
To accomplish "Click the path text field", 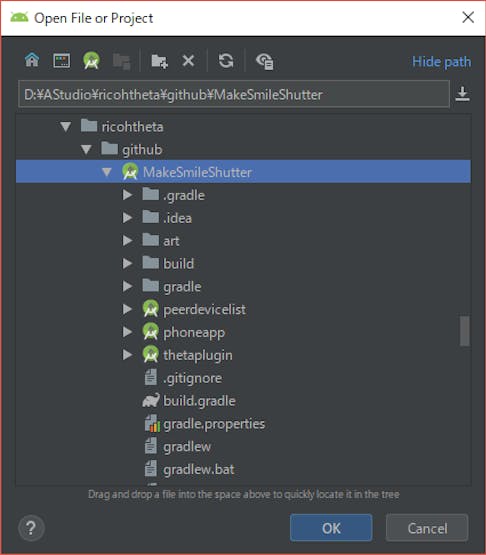I will (234, 94).
